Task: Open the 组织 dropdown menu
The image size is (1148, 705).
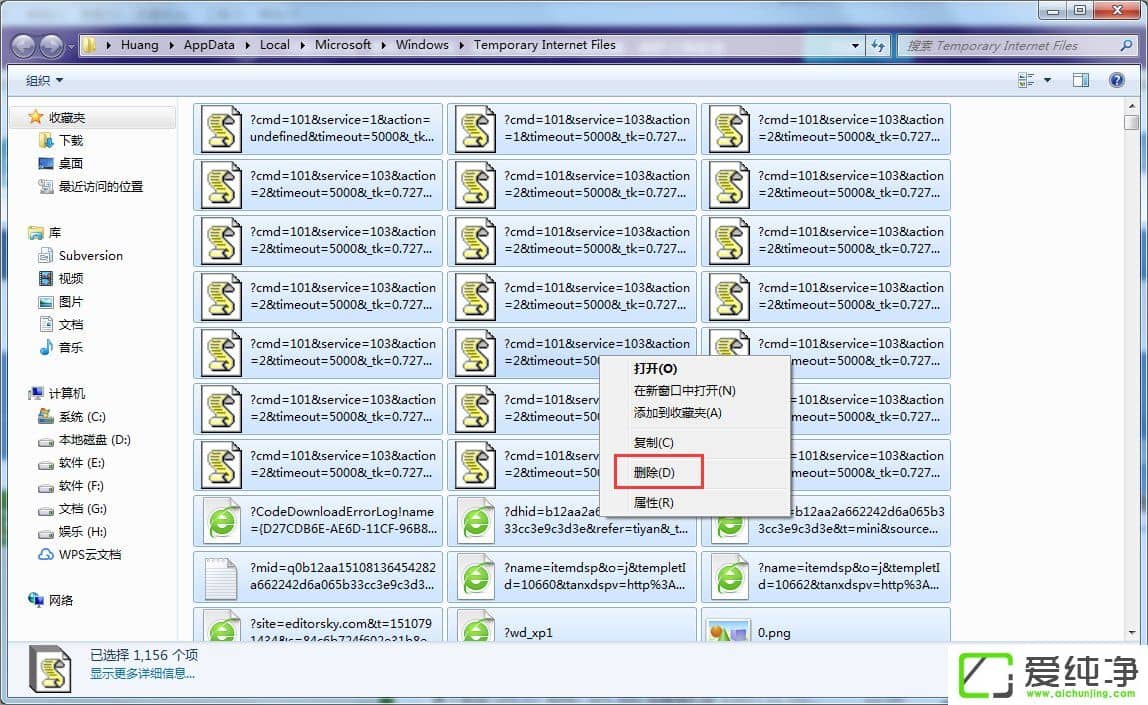Action: coord(44,80)
